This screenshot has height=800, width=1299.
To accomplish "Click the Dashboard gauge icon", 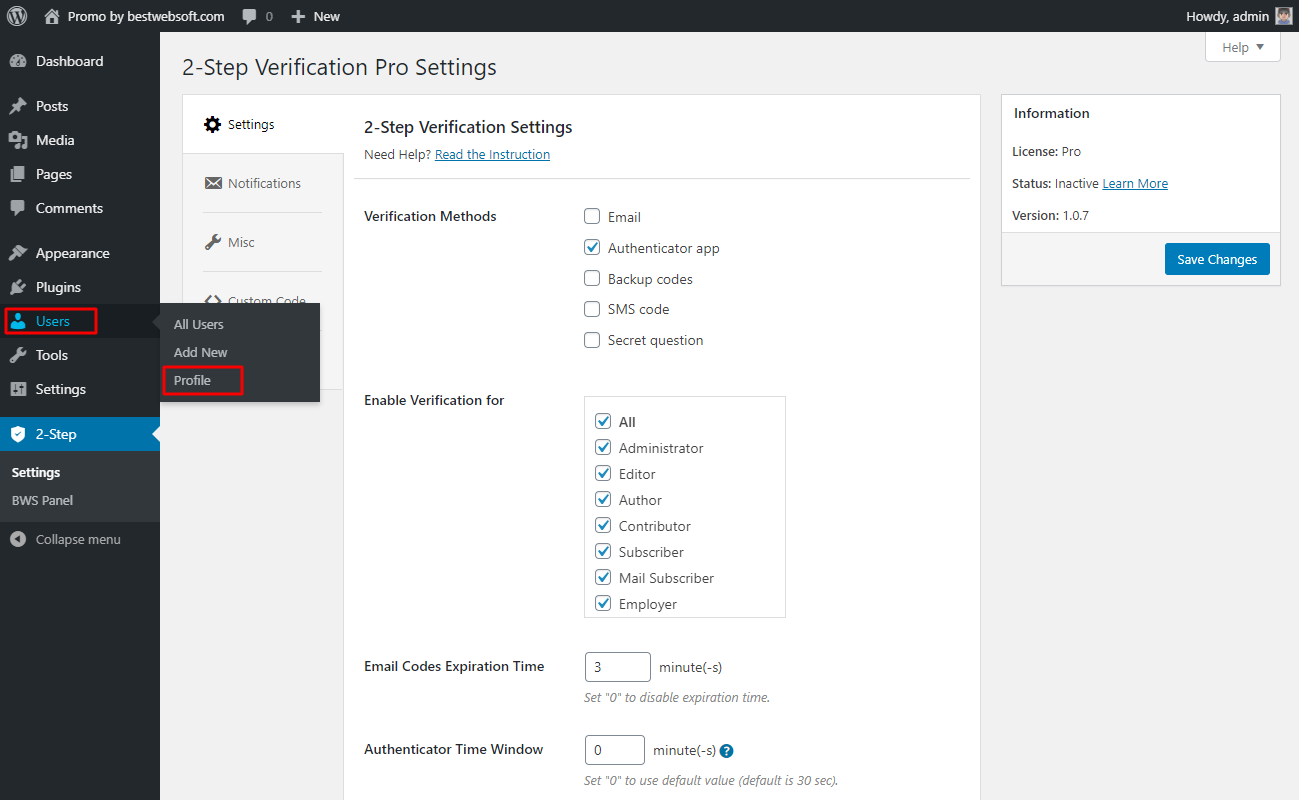I will pos(18,61).
